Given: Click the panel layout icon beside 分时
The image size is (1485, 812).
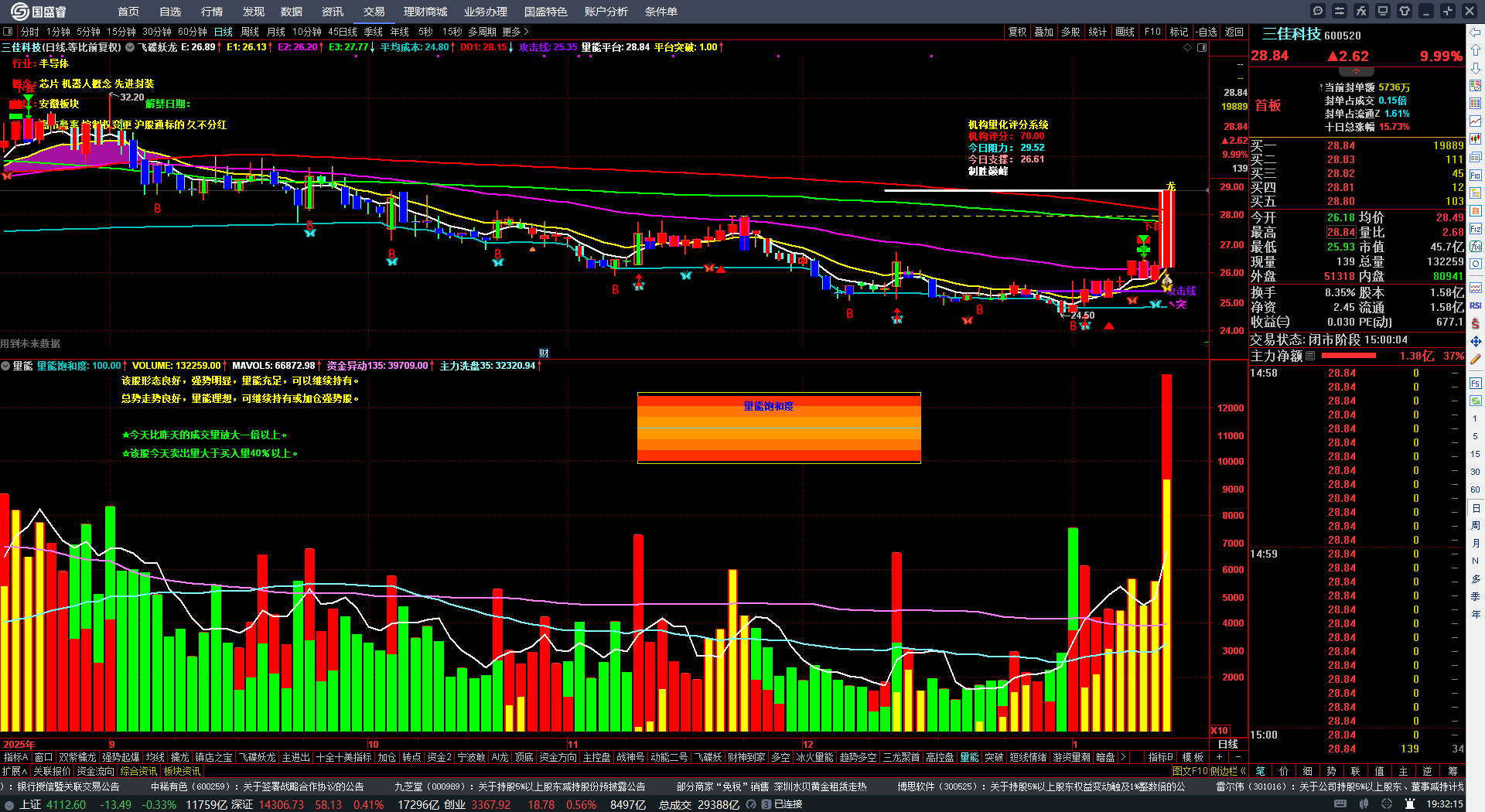Looking at the screenshot, I should coord(8,32).
